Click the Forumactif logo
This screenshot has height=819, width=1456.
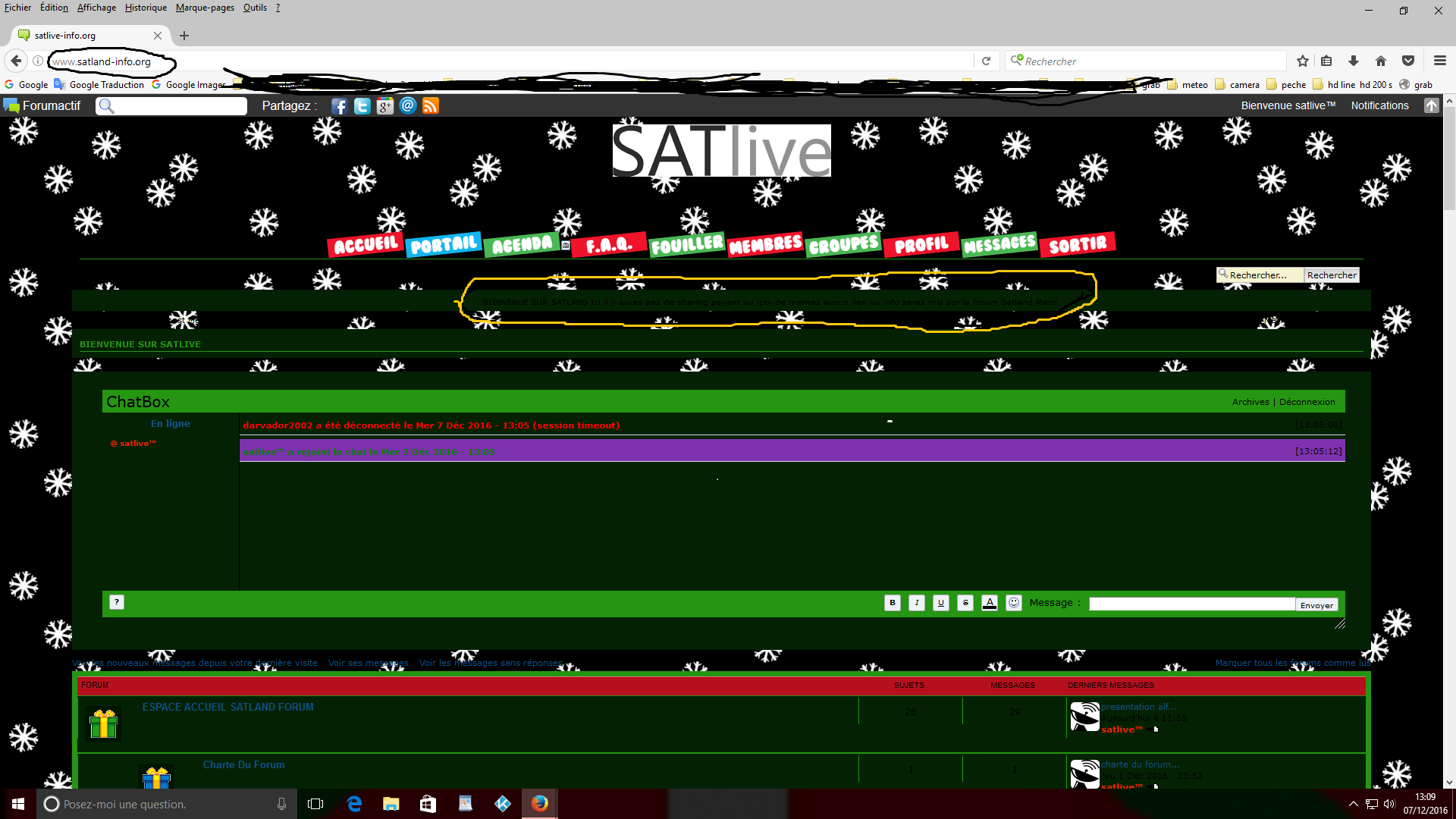[42, 105]
